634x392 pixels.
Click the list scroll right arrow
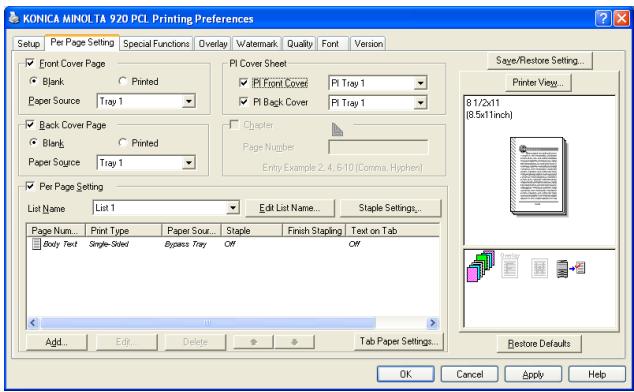(x=433, y=322)
